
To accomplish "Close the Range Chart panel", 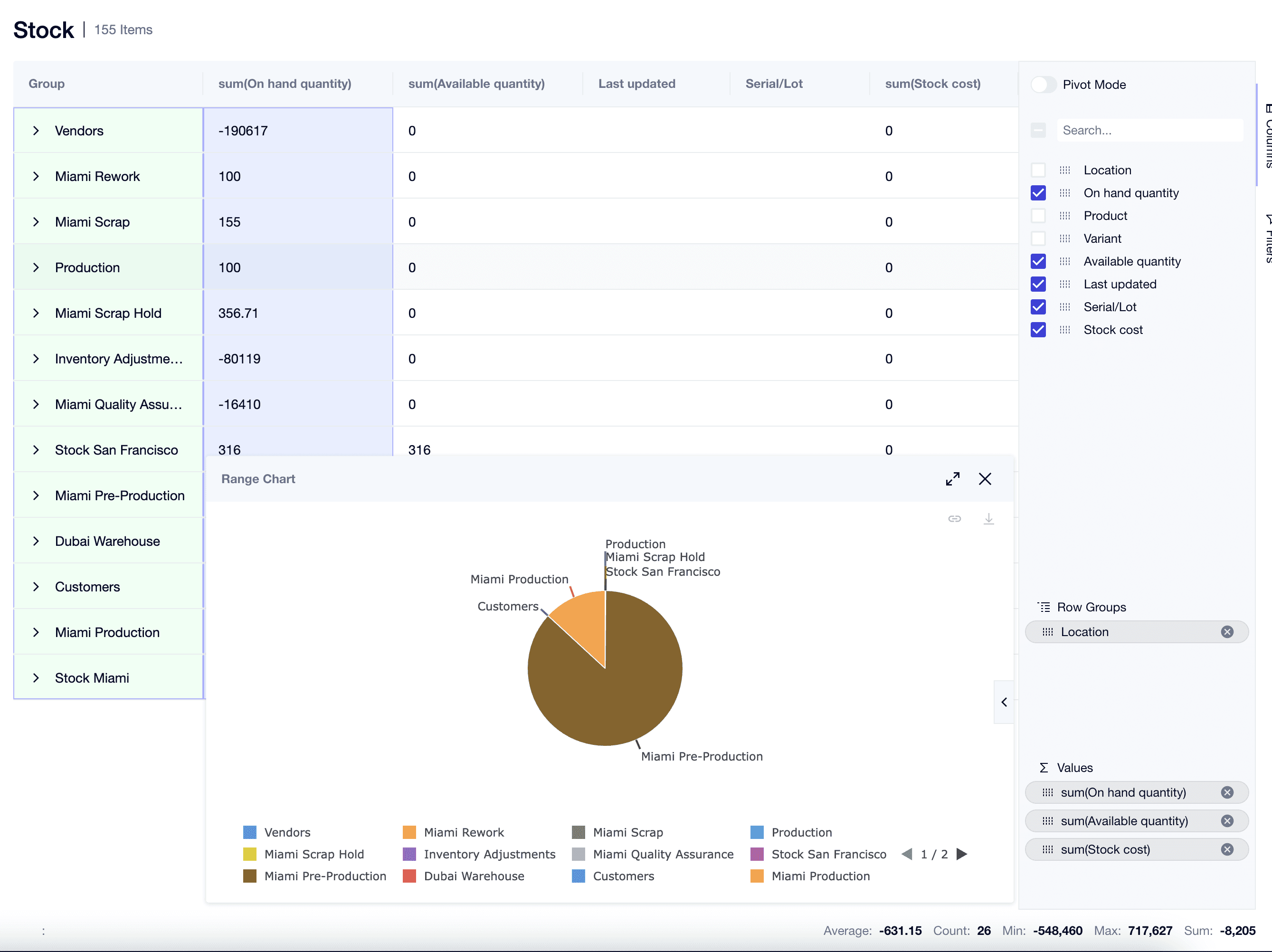I will tap(985, 479).
